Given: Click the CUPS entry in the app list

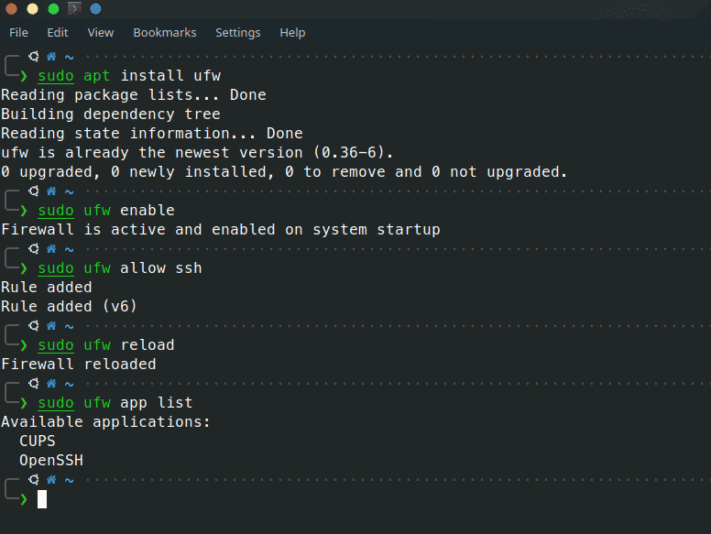Looking at the screenshot, I should pos(37,441).
